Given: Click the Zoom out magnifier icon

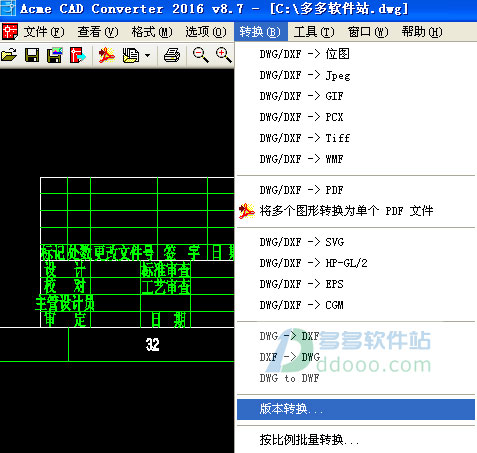Looking at the screenshot, I should [201, 55].
